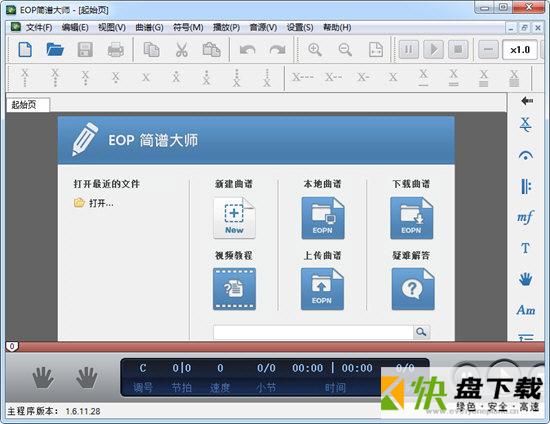
Task: Click the 疑难解答 question mark icon
Action: [x=413, y=289]
